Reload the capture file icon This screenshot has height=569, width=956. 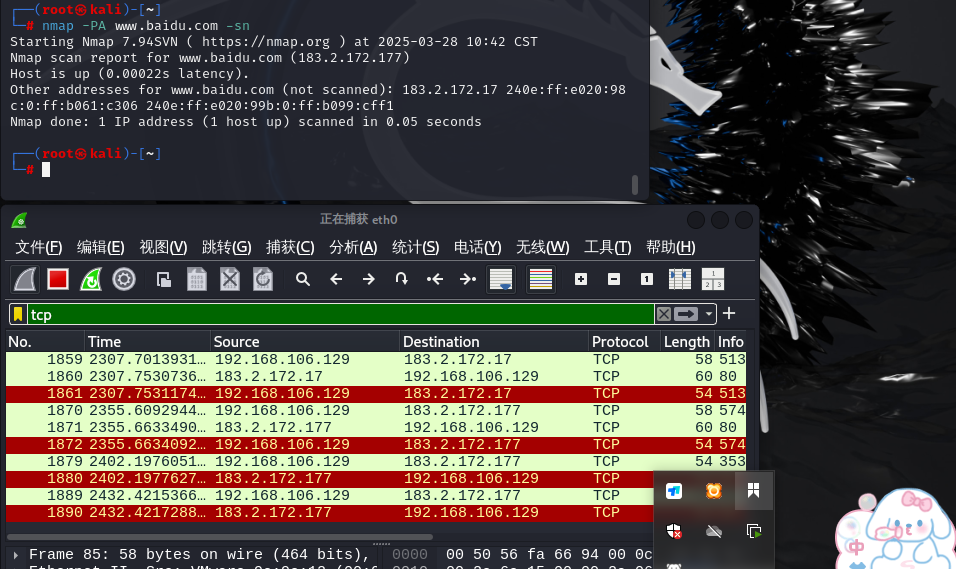[x=263, y=279]
